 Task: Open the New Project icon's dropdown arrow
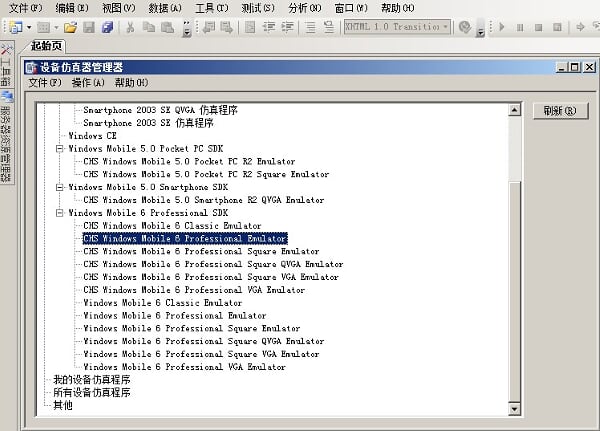coord(29,27)
